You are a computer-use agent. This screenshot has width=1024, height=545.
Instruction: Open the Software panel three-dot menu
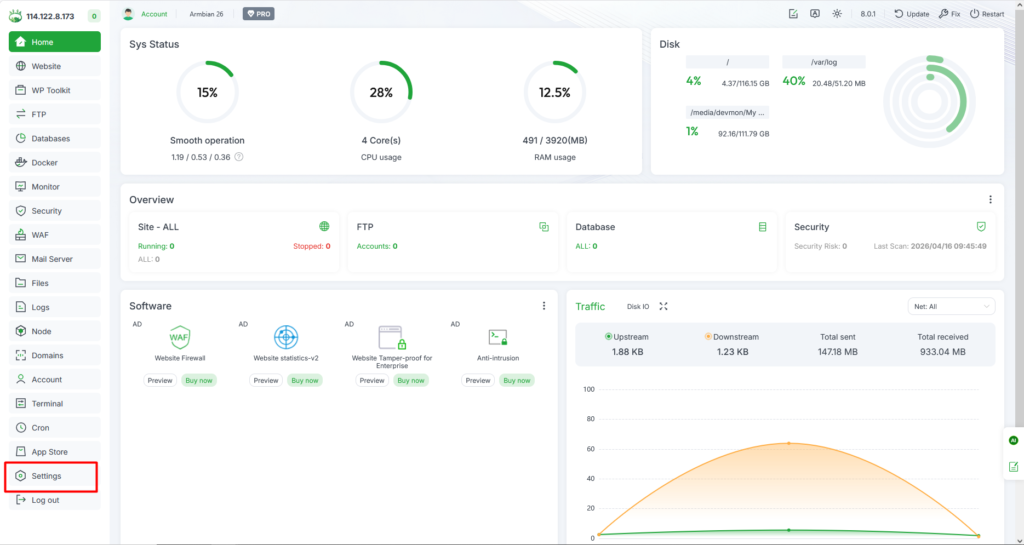(x=544, y=306)
